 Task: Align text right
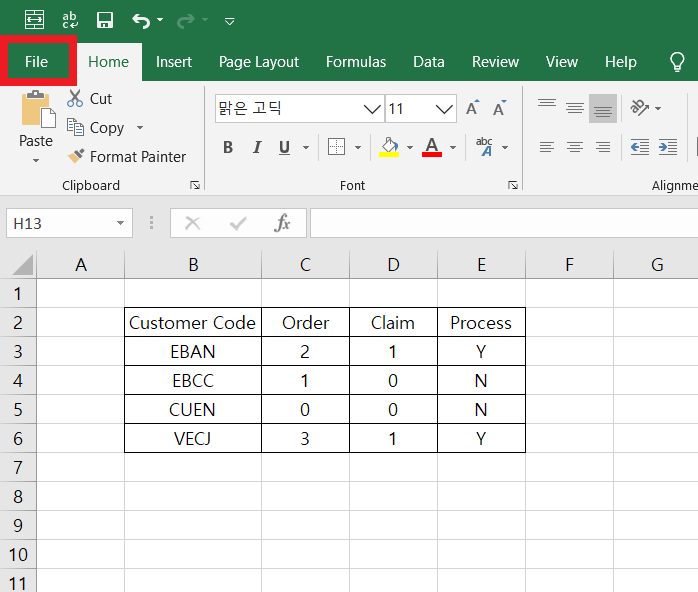(603, 147)
